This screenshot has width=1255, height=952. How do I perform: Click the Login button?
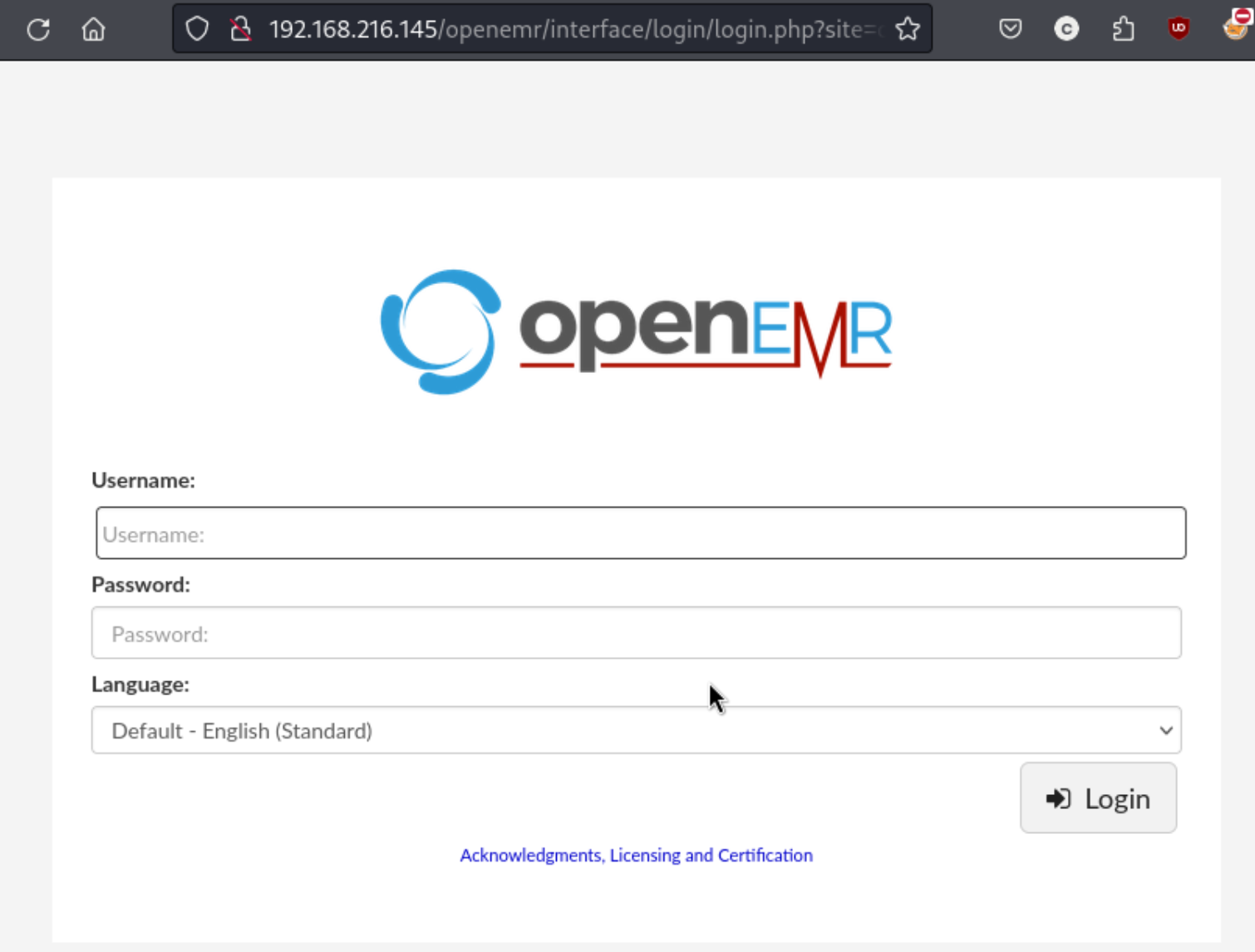tap(1098, 798)
